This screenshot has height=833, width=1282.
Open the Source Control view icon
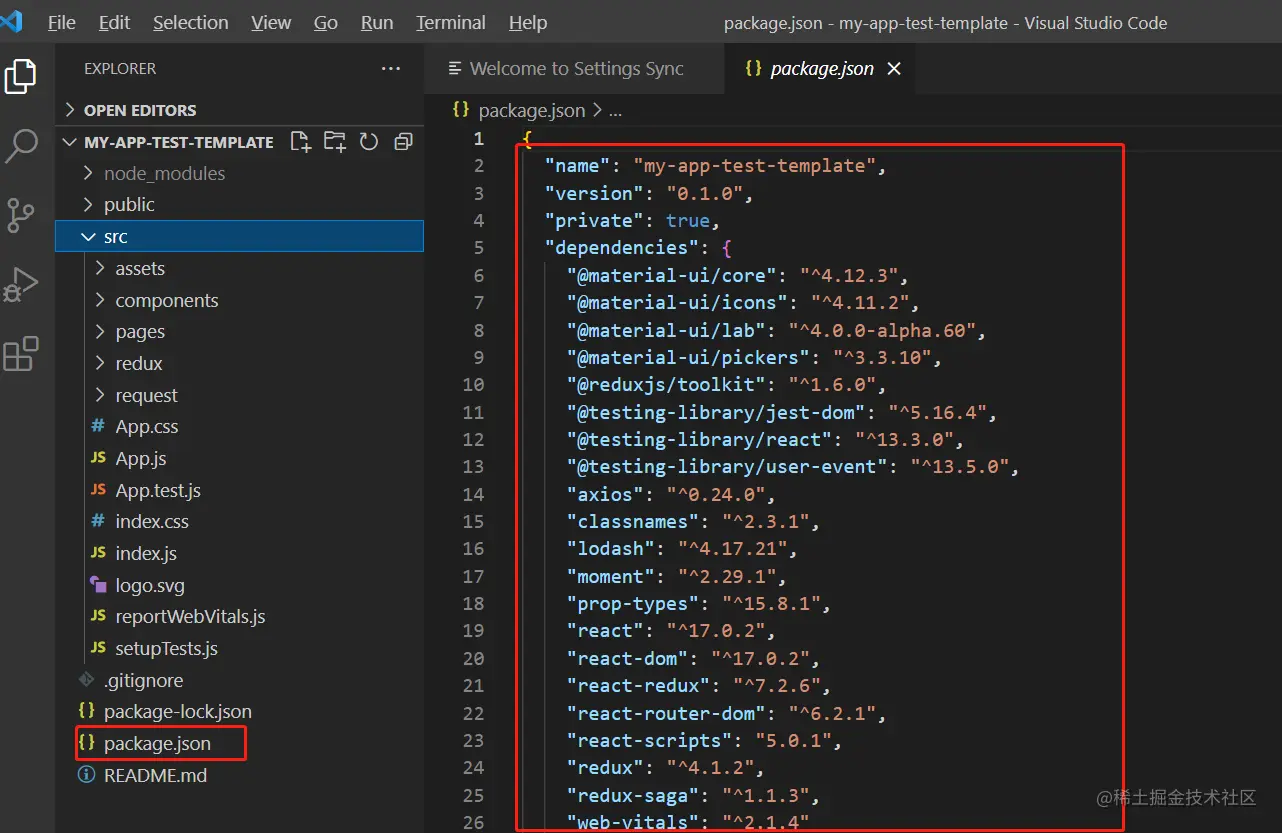[21, 215]
